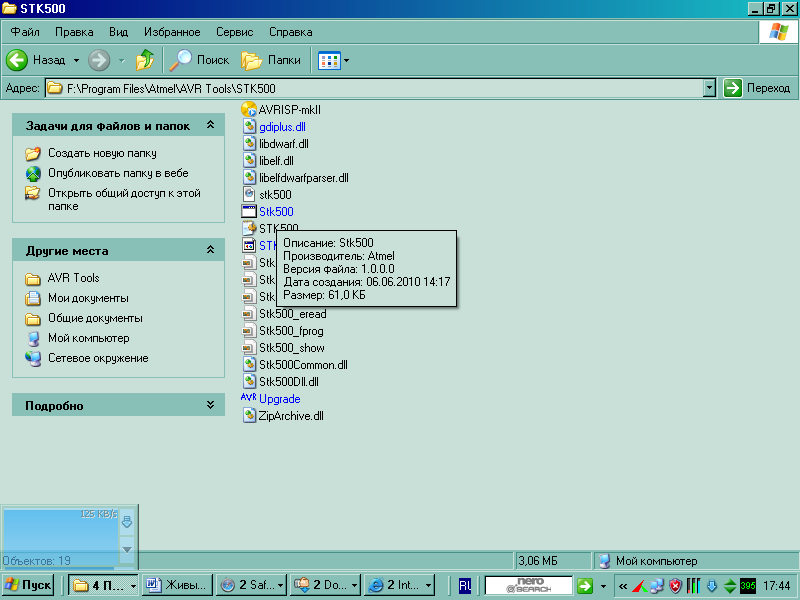The image size is (800, 600).
Task: Open Общие документы link
Action: (x=95, y=318)
